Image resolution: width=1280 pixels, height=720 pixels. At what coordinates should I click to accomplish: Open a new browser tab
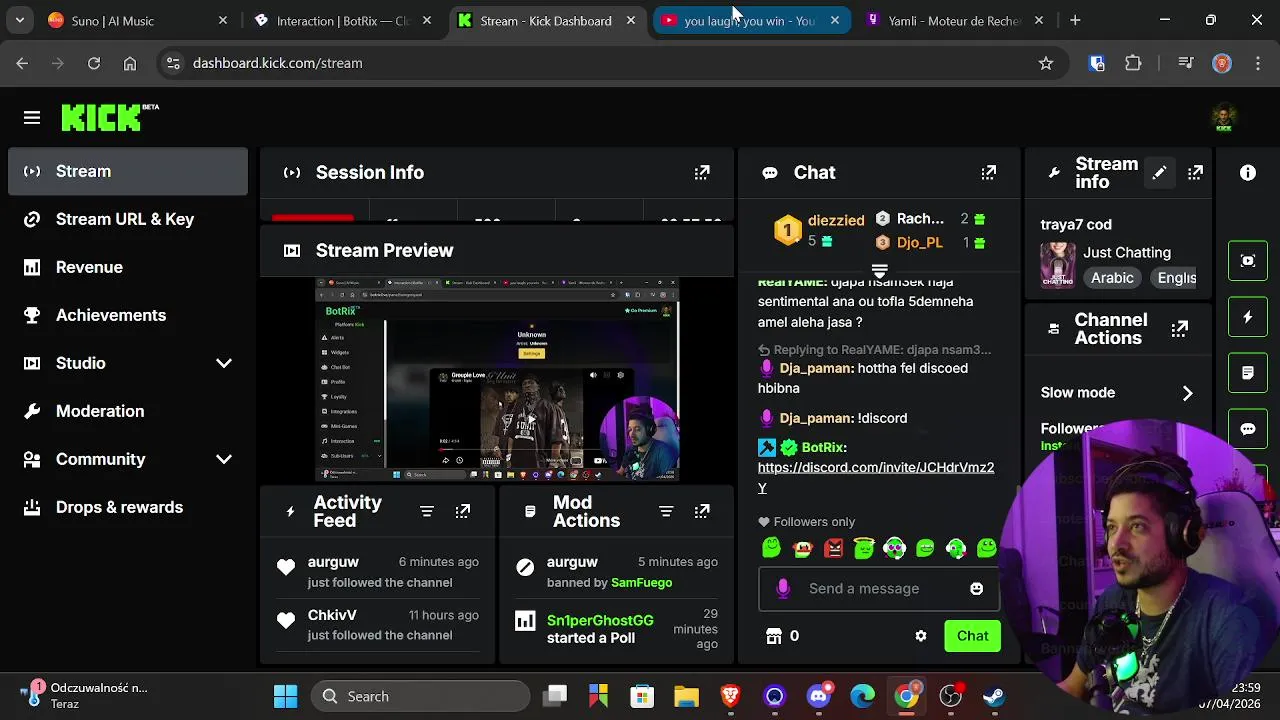(1075, 20)
